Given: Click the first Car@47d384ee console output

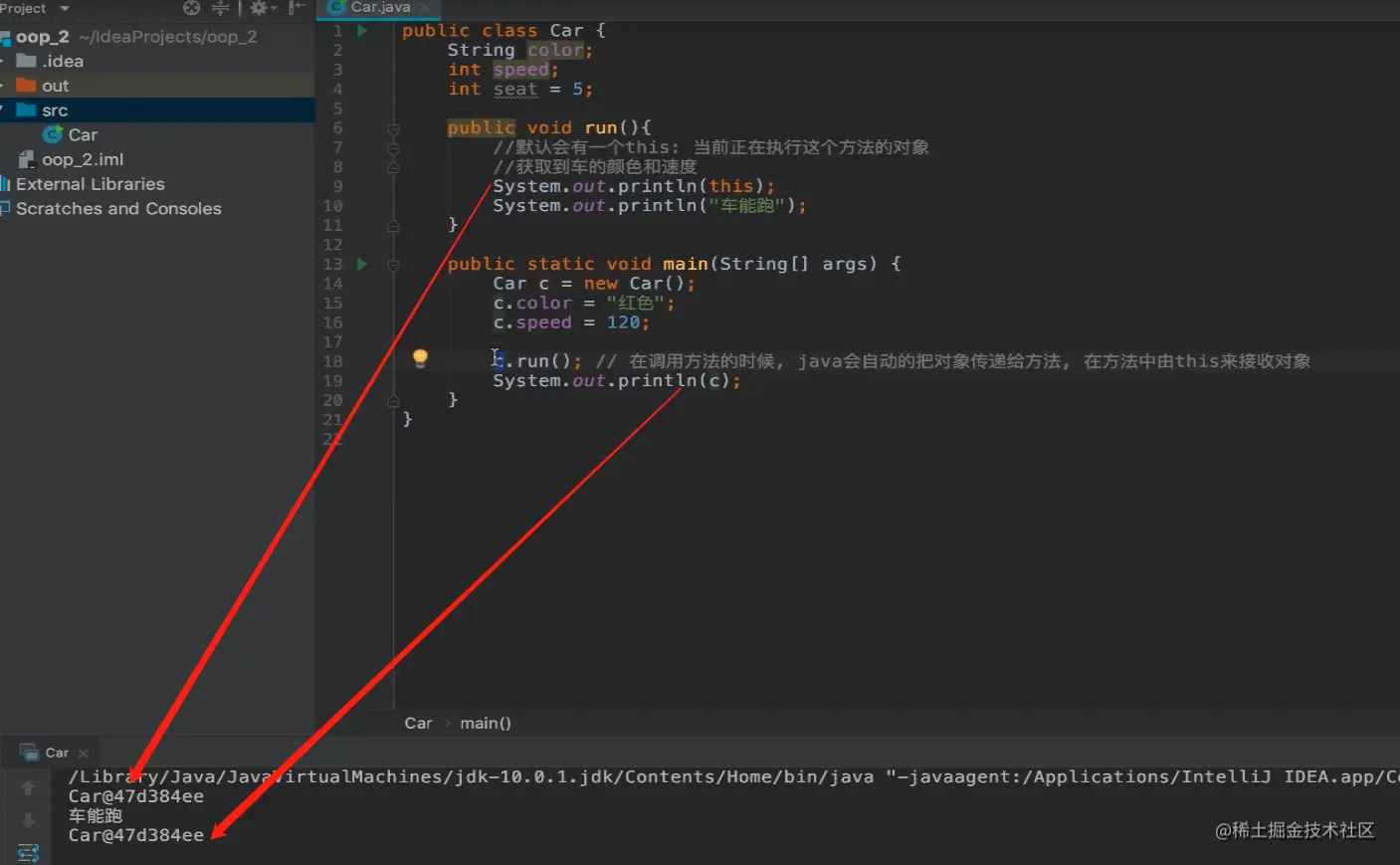Looking at the screenshot, I should click(136, 796).
